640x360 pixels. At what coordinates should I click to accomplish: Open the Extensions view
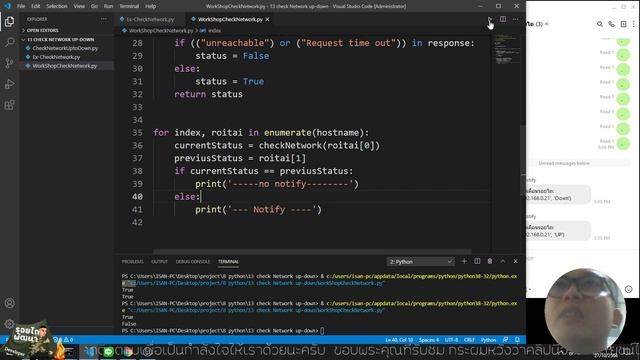9,105
